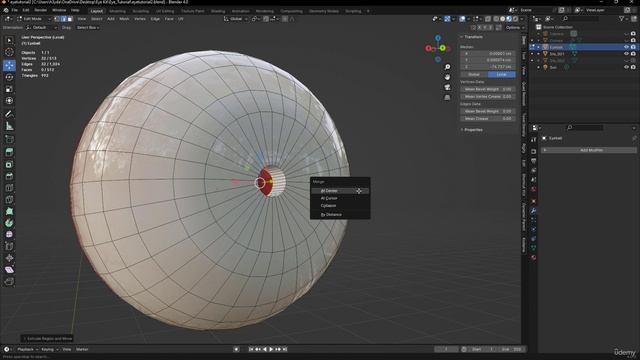Choose the Shear tool
This screenshot has width=640, height=360.
[x=9, y=270]
